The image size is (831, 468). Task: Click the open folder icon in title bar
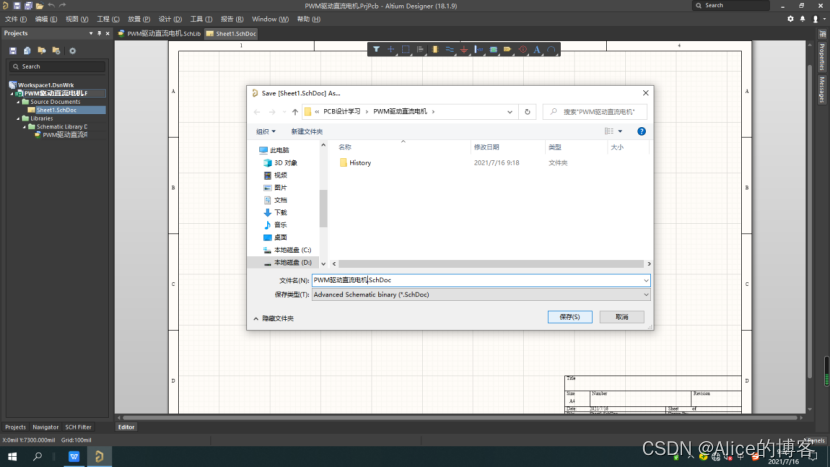39,5
